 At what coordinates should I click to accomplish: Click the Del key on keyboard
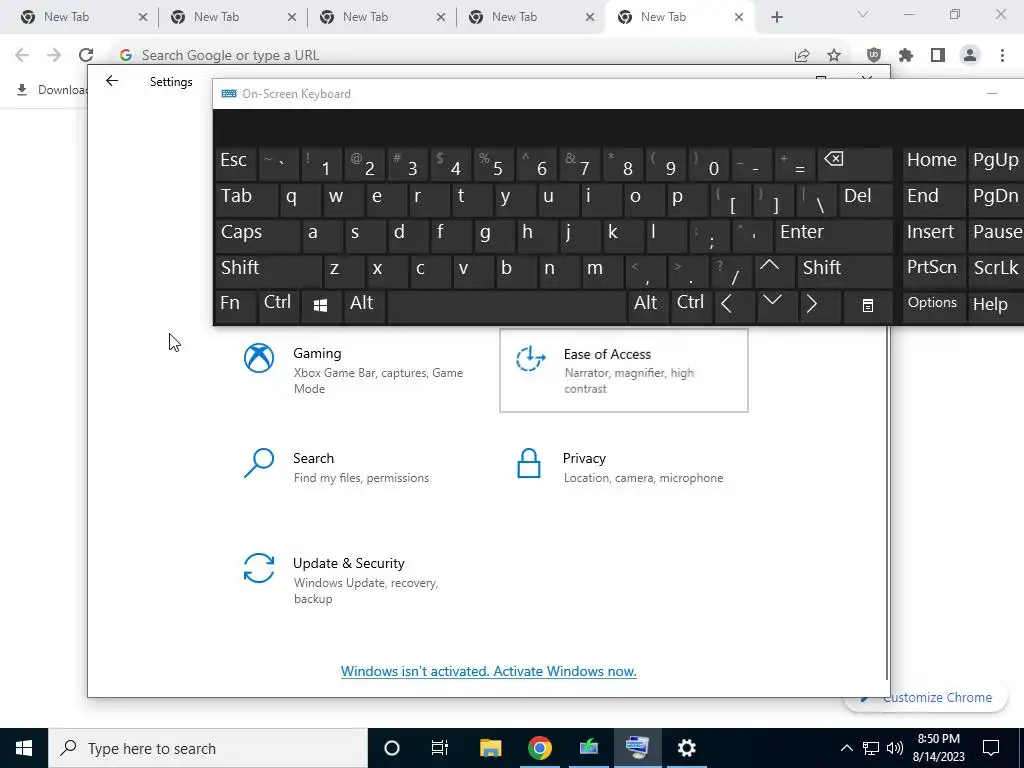click(865, 199)
